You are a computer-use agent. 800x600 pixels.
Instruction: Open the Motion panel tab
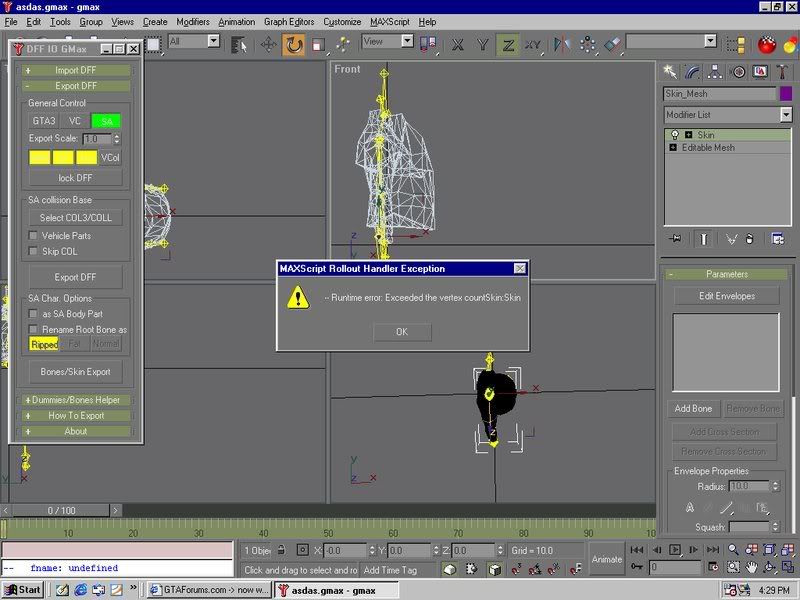(738, 71)
